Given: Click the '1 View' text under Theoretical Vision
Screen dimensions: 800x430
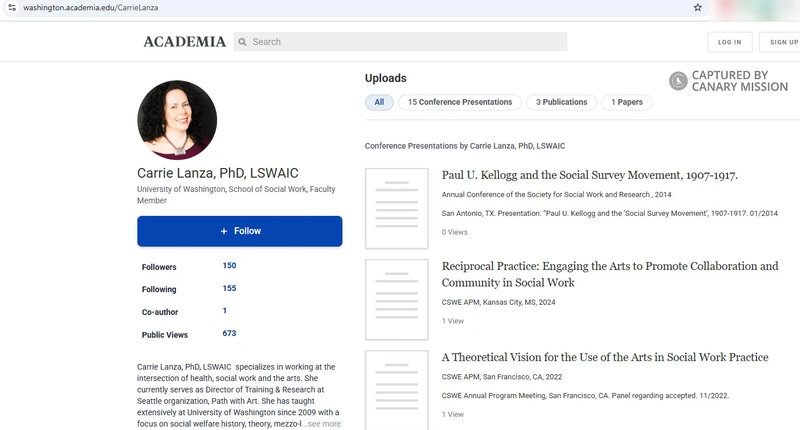Looking at the screenshot, I should (453, 414).
